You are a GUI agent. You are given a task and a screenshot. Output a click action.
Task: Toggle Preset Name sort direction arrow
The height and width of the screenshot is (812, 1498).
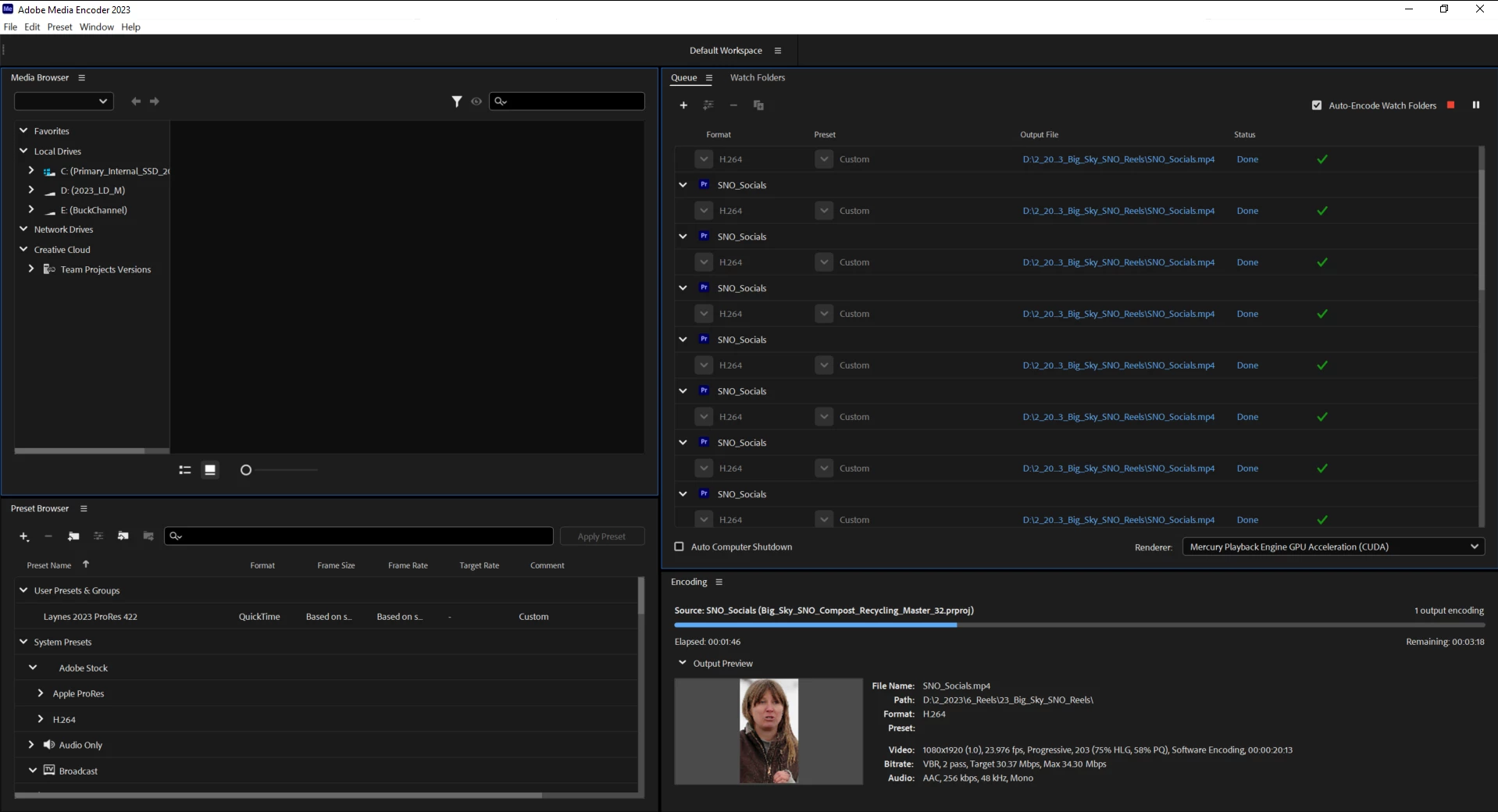pos(86,564)
